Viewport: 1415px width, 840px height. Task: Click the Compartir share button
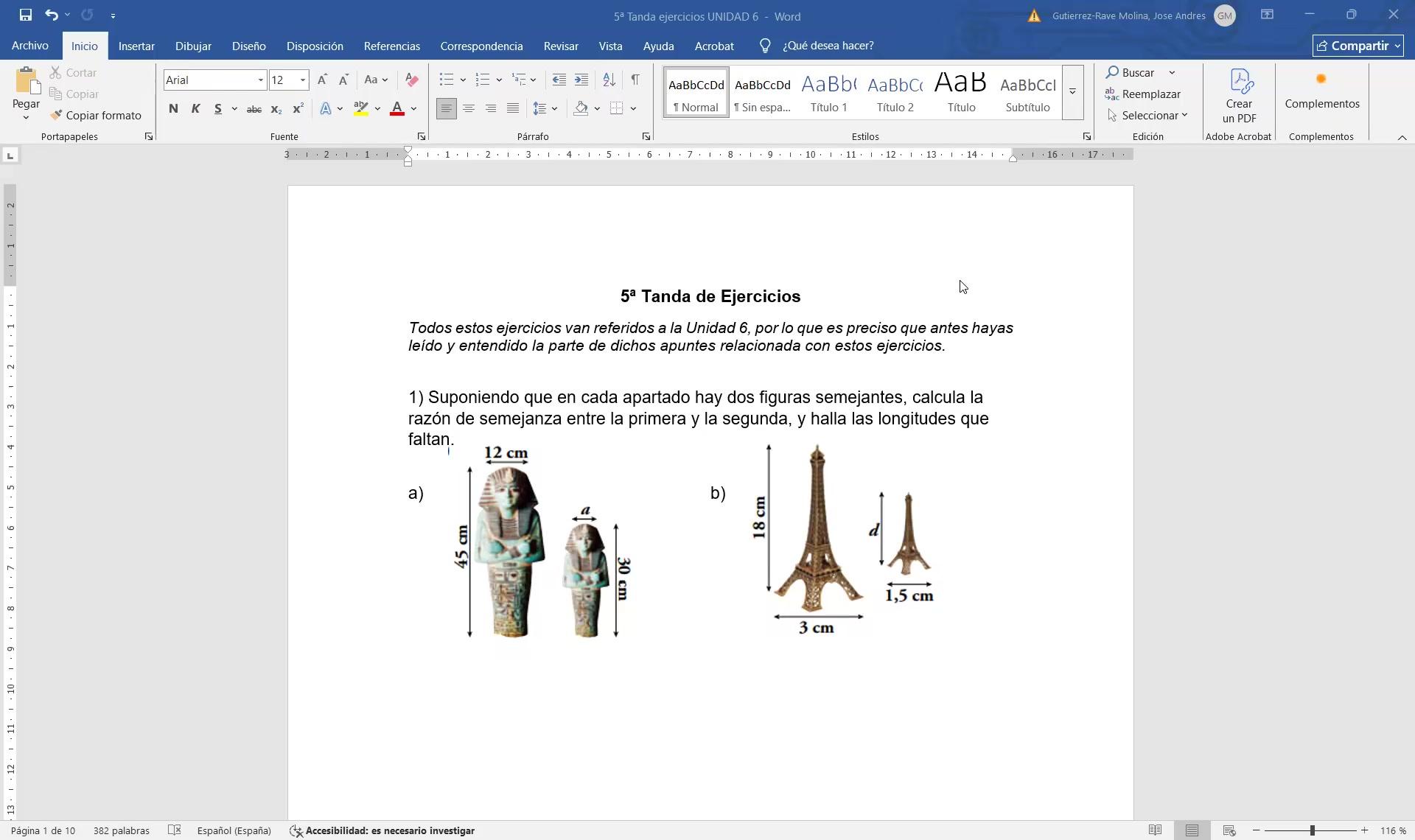1358,46
